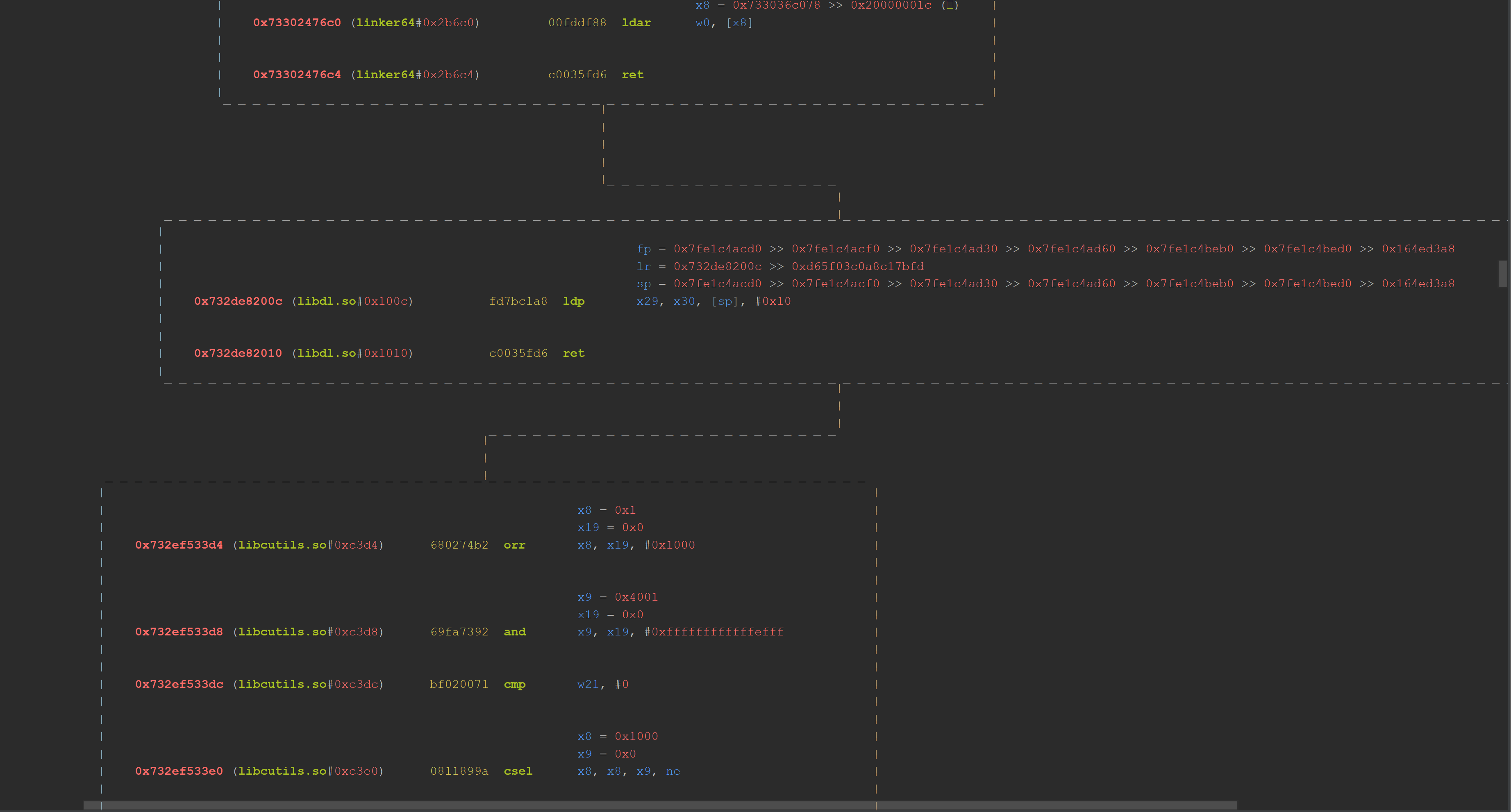Click offset libcutils.so#0xc3d4
This screenshot has width=1511, height=812.
click(x=309, y=545)
